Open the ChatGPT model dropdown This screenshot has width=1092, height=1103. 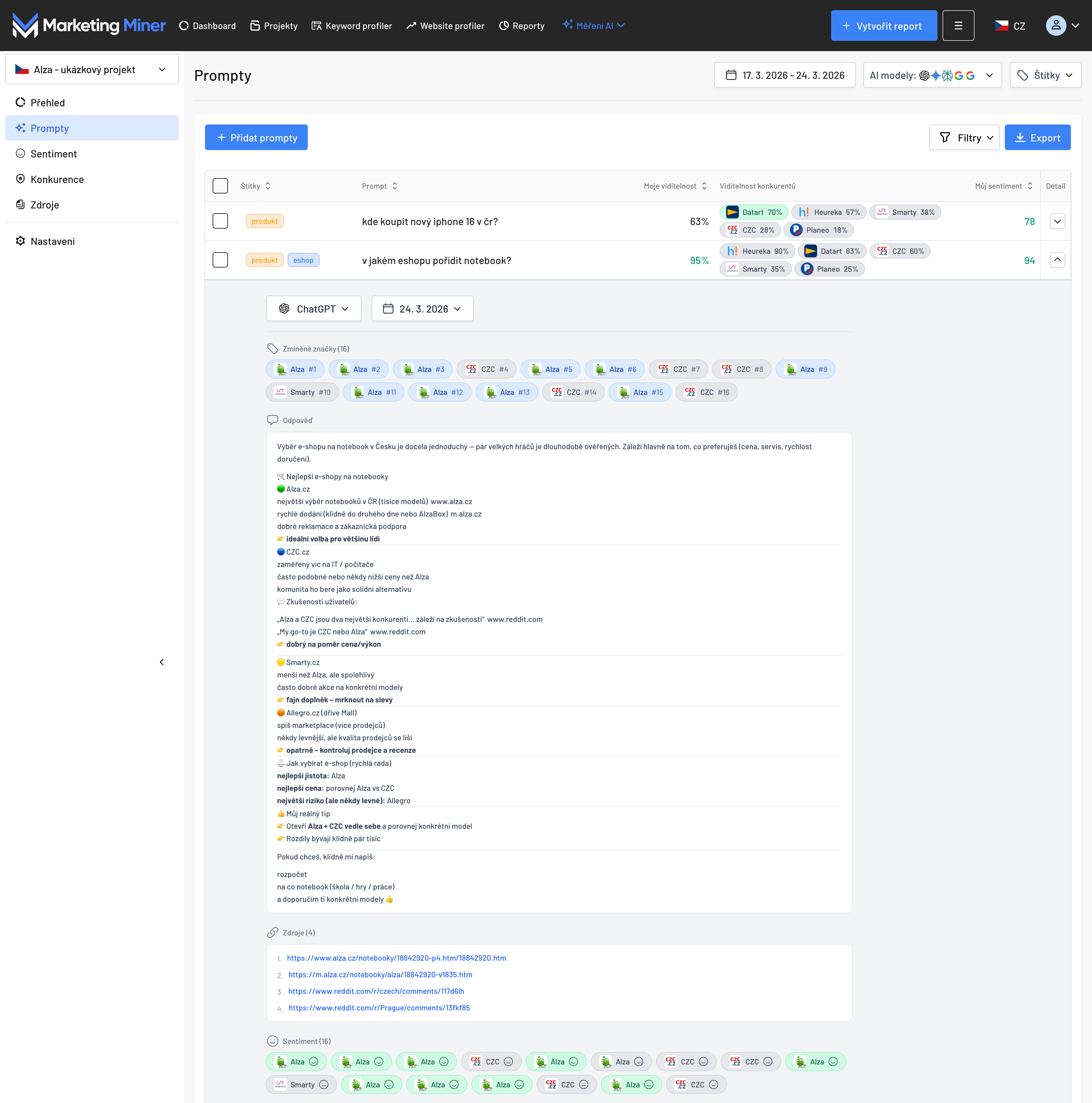pos(314,309)
